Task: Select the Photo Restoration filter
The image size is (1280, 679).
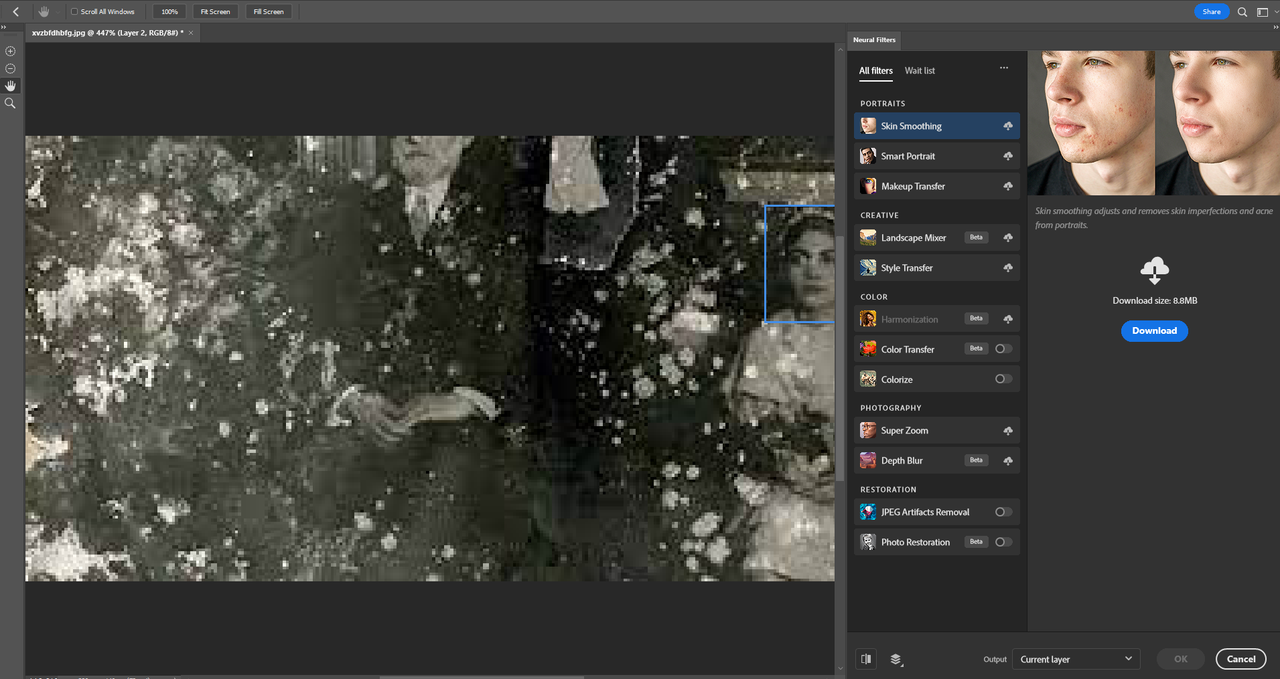Action: click(937, 542)
